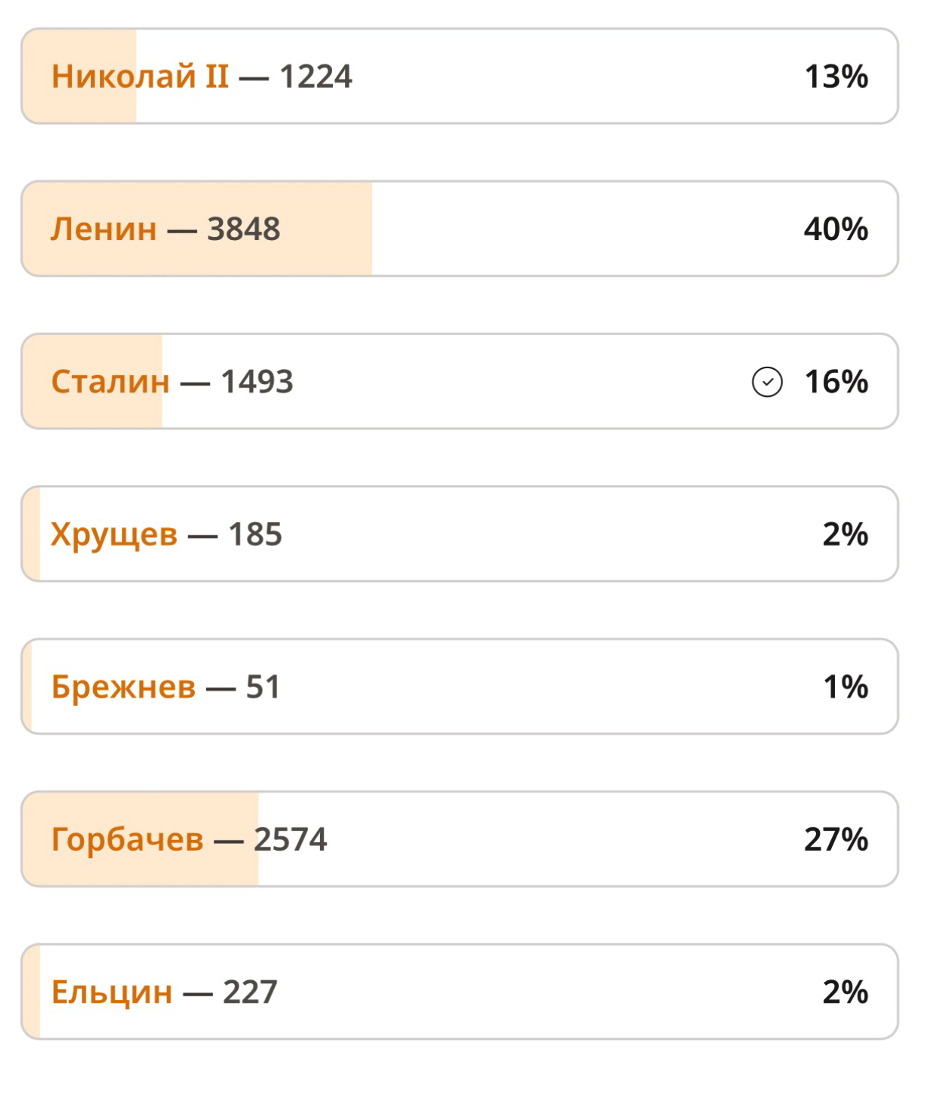Viewport: 936px width, 1108px height.
Task: Pick the Ельцин poll option
Action: pyautogui.click(x=460, y=992)
